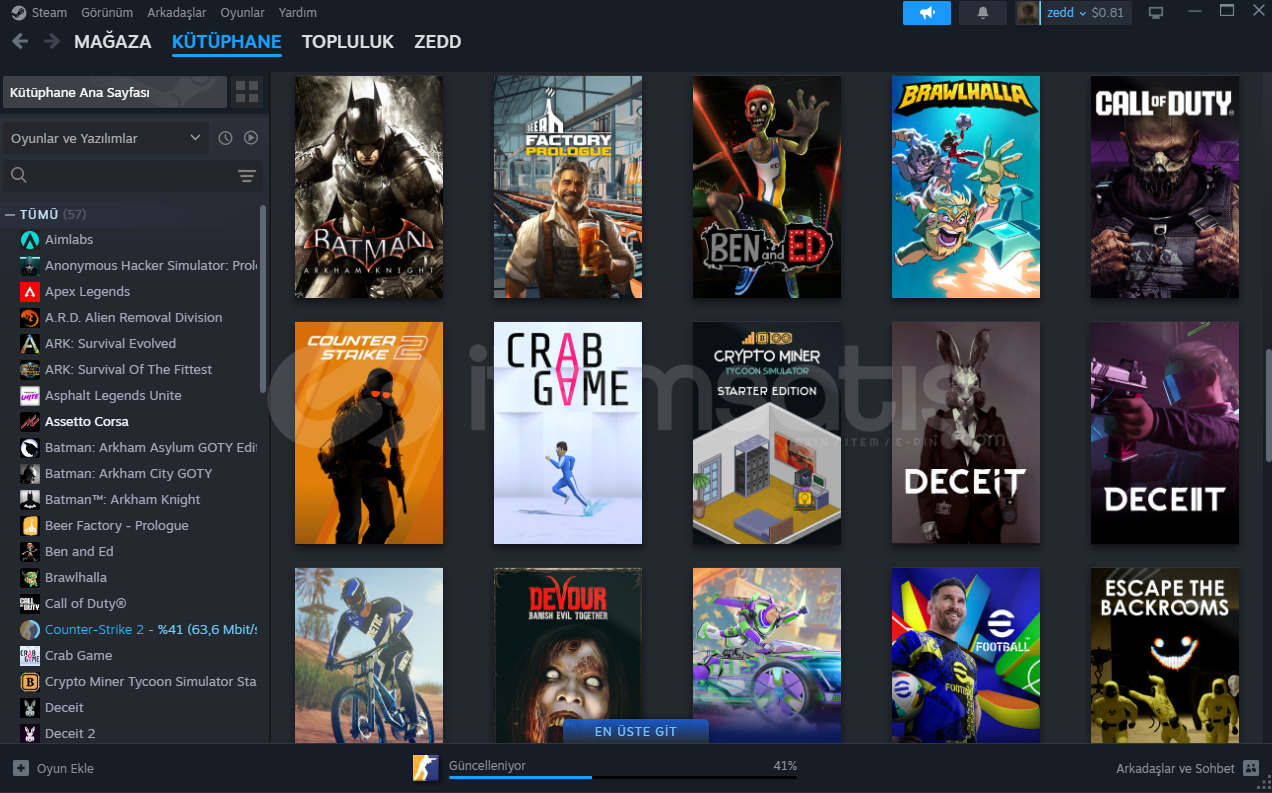The width and height of the screenshot is (1272, 793).
Task: Switch to Big Picture mode icon
Action: 1157,13
